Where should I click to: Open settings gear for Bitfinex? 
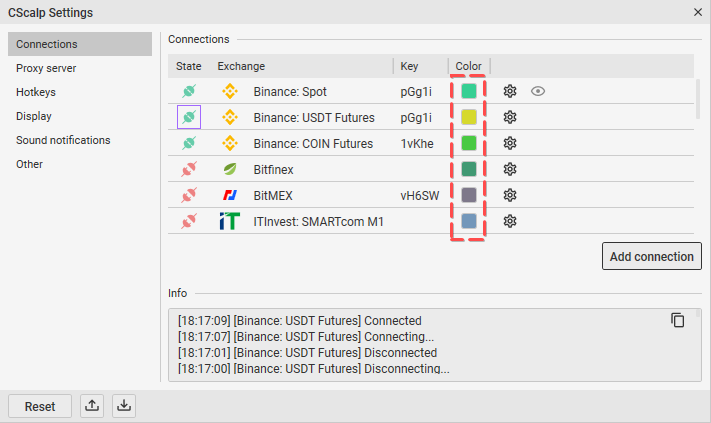click(510, 169)
